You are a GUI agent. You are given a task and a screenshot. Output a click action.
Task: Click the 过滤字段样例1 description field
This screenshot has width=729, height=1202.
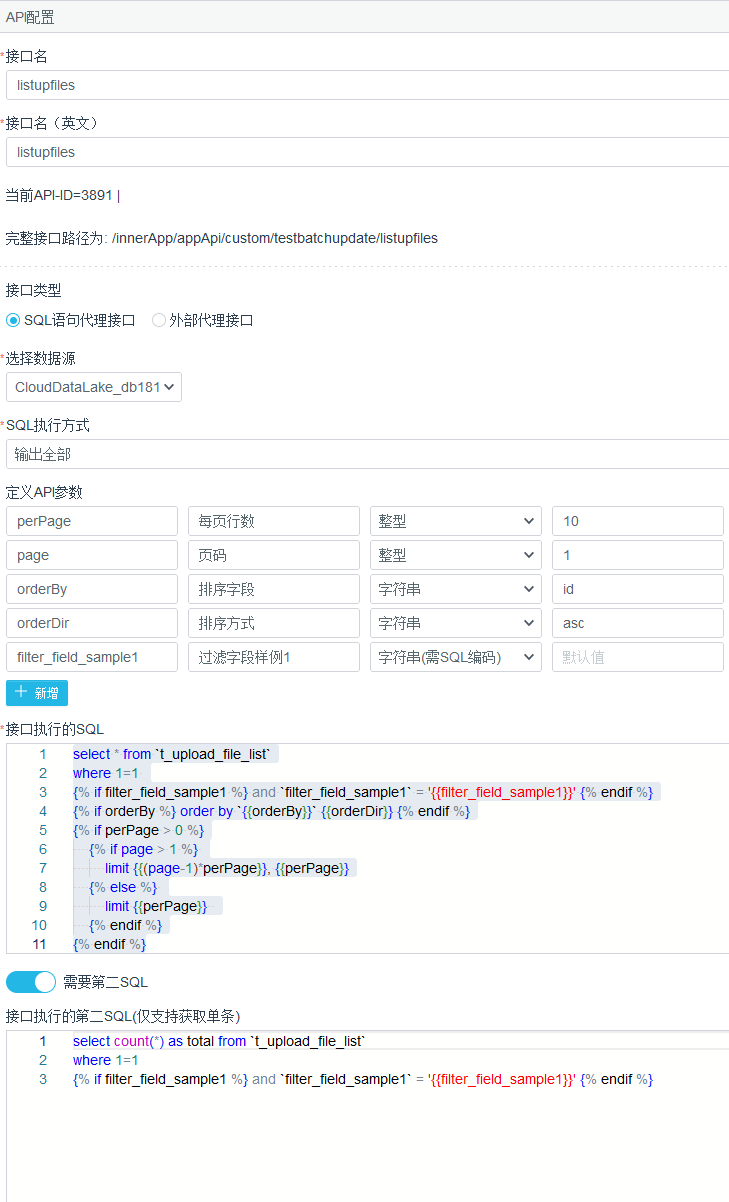[273, 657]
